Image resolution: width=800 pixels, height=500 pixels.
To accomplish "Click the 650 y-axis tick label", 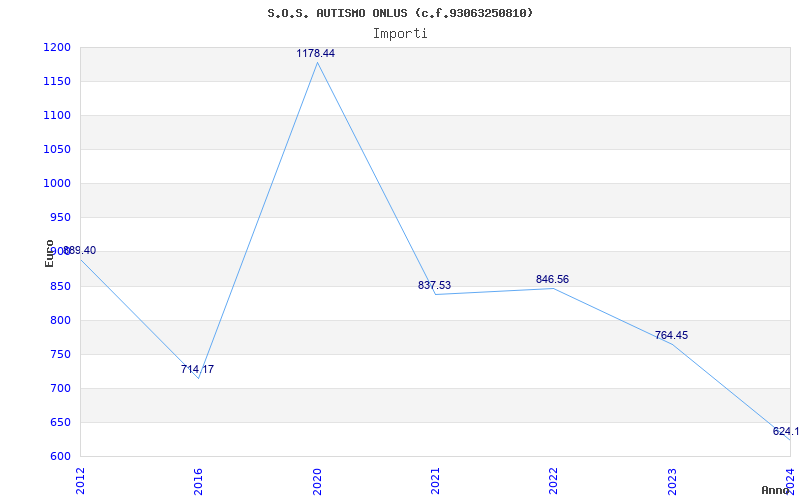I will click(x=60, y=422).
